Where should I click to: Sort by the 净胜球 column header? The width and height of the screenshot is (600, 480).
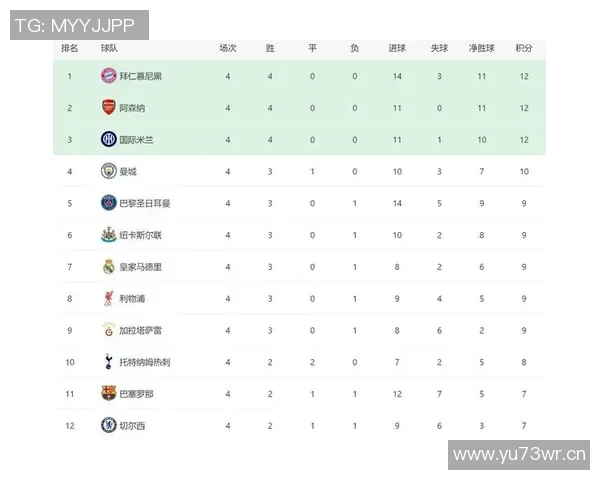click(481, 48)
